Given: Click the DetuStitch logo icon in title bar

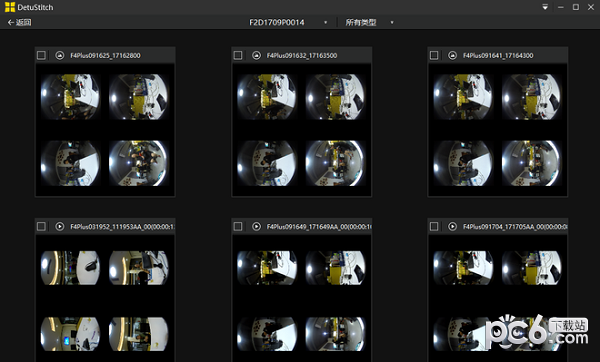Looking at the screenshot, I should (10, 7).
